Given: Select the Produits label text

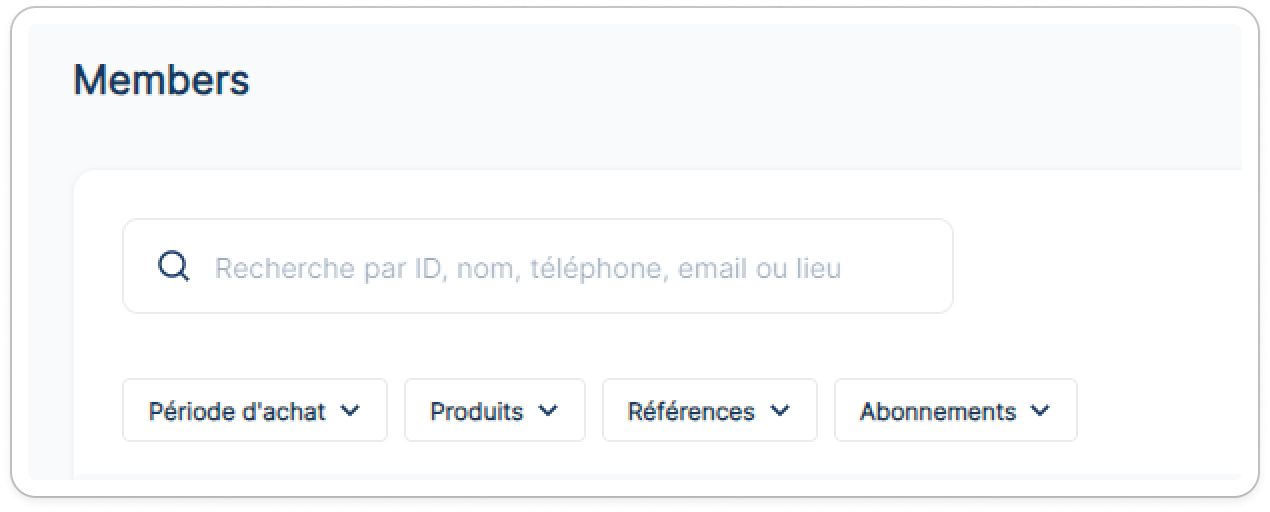Looking at the screenshot, I should [477, 411].
